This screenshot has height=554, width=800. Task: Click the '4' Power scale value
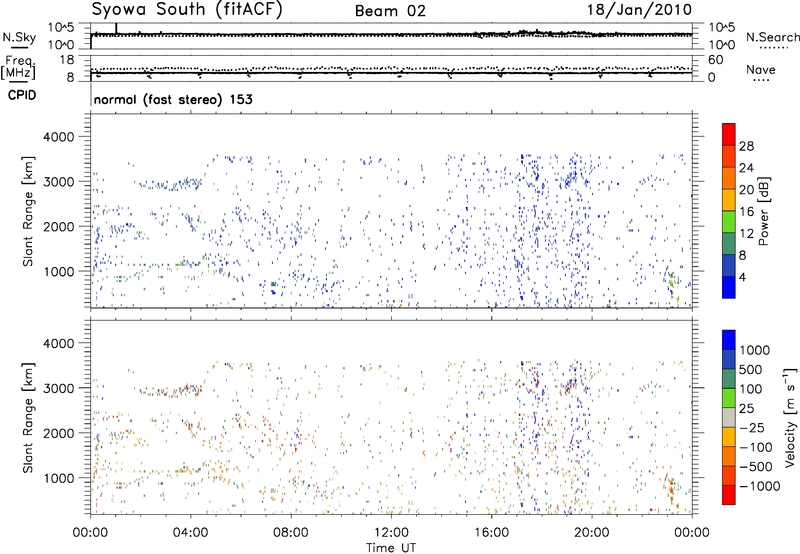pyautogui.click(x=742, y=277)
